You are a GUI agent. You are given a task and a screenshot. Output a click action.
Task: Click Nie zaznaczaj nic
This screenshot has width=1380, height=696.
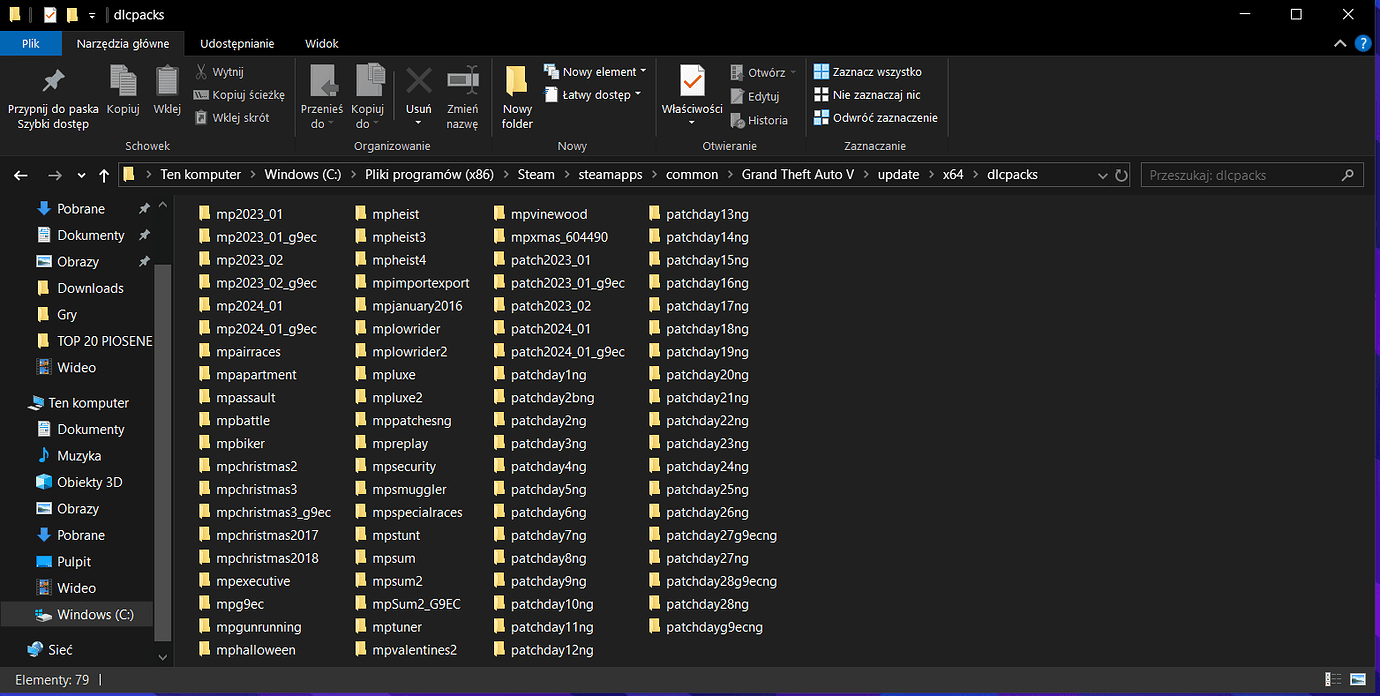coord(873,94)
